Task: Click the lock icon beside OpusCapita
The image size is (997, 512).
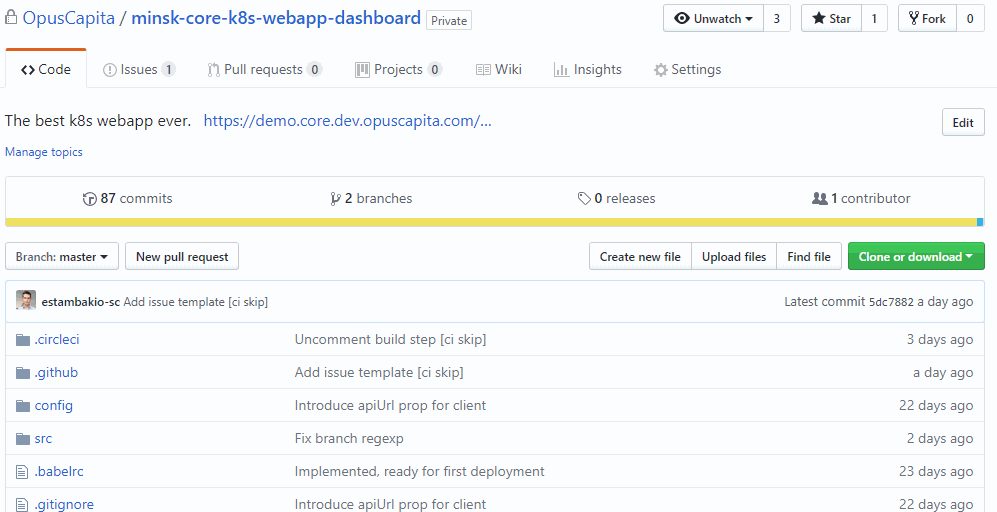Action: click(x=11, y=18)
